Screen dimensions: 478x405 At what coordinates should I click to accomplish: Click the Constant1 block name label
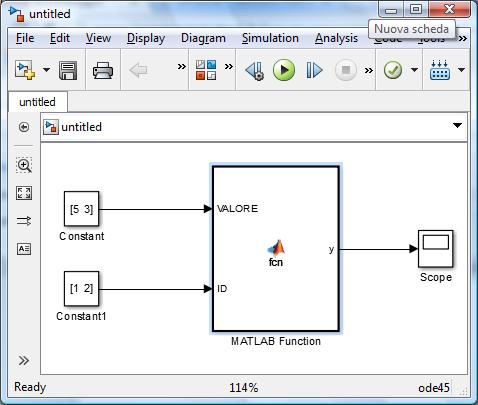(x=81, y=316)
